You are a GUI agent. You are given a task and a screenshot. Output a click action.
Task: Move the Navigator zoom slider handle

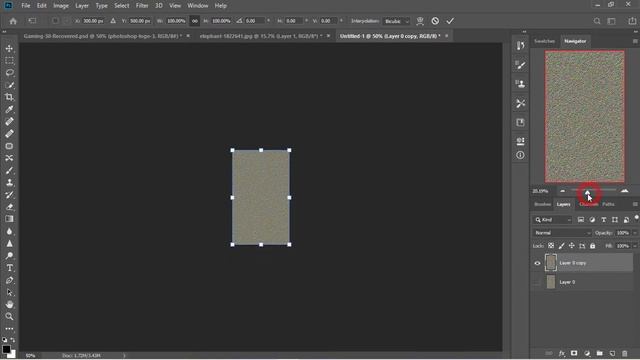(587, 191)
